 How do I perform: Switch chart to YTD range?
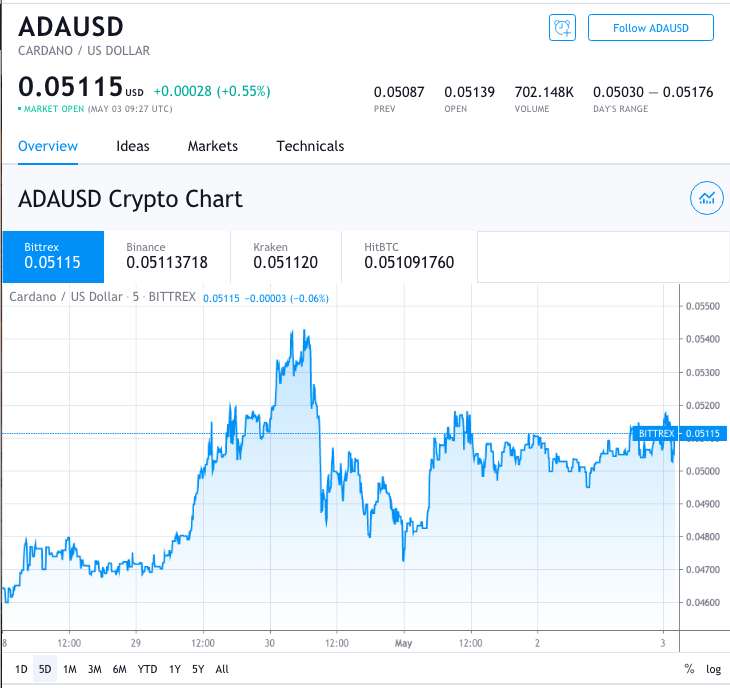tap(147, 669)
